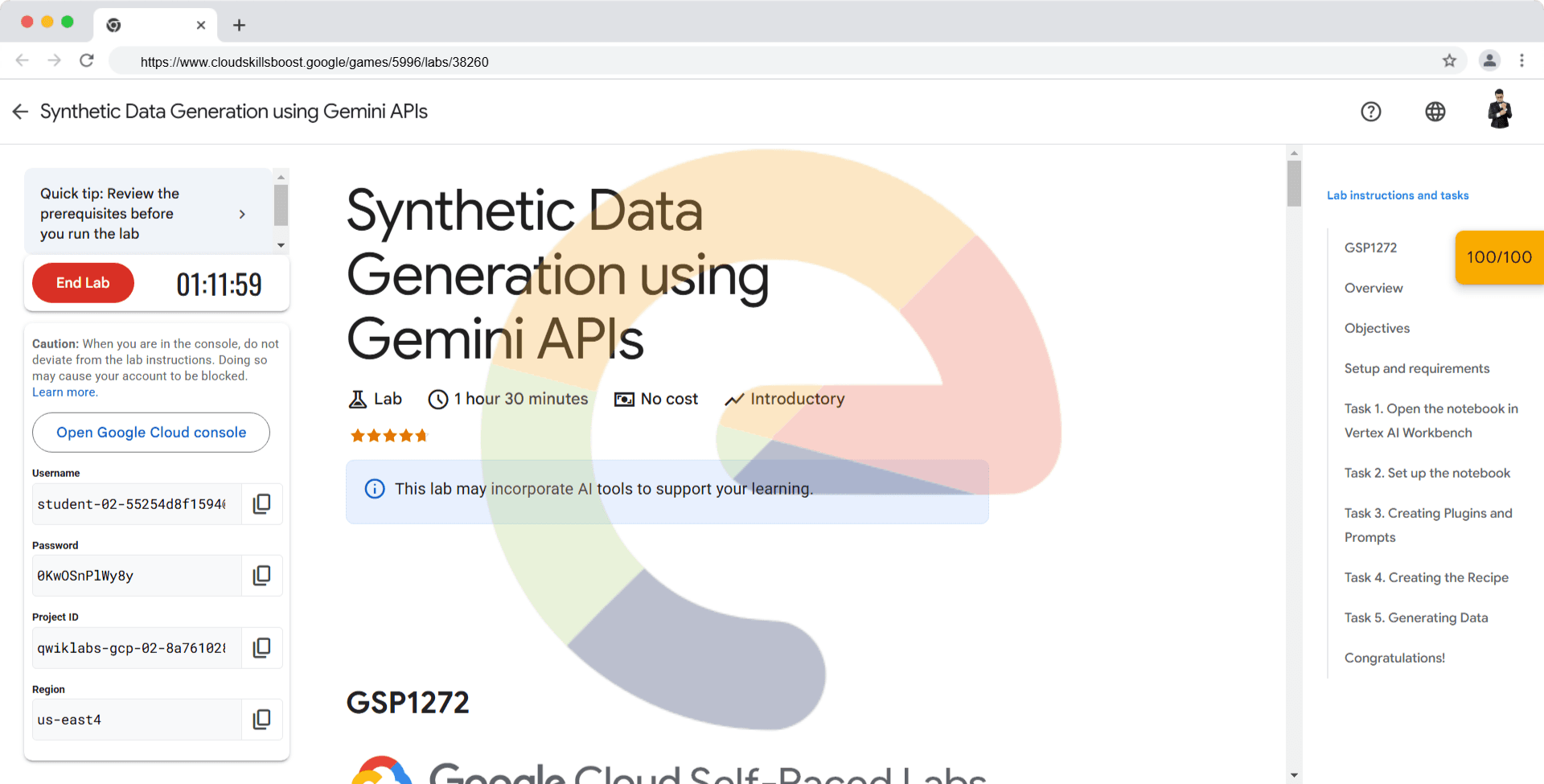Open the Chrome three-dot menu
Screen dimensions: 1544x784
pos(1521,61)
